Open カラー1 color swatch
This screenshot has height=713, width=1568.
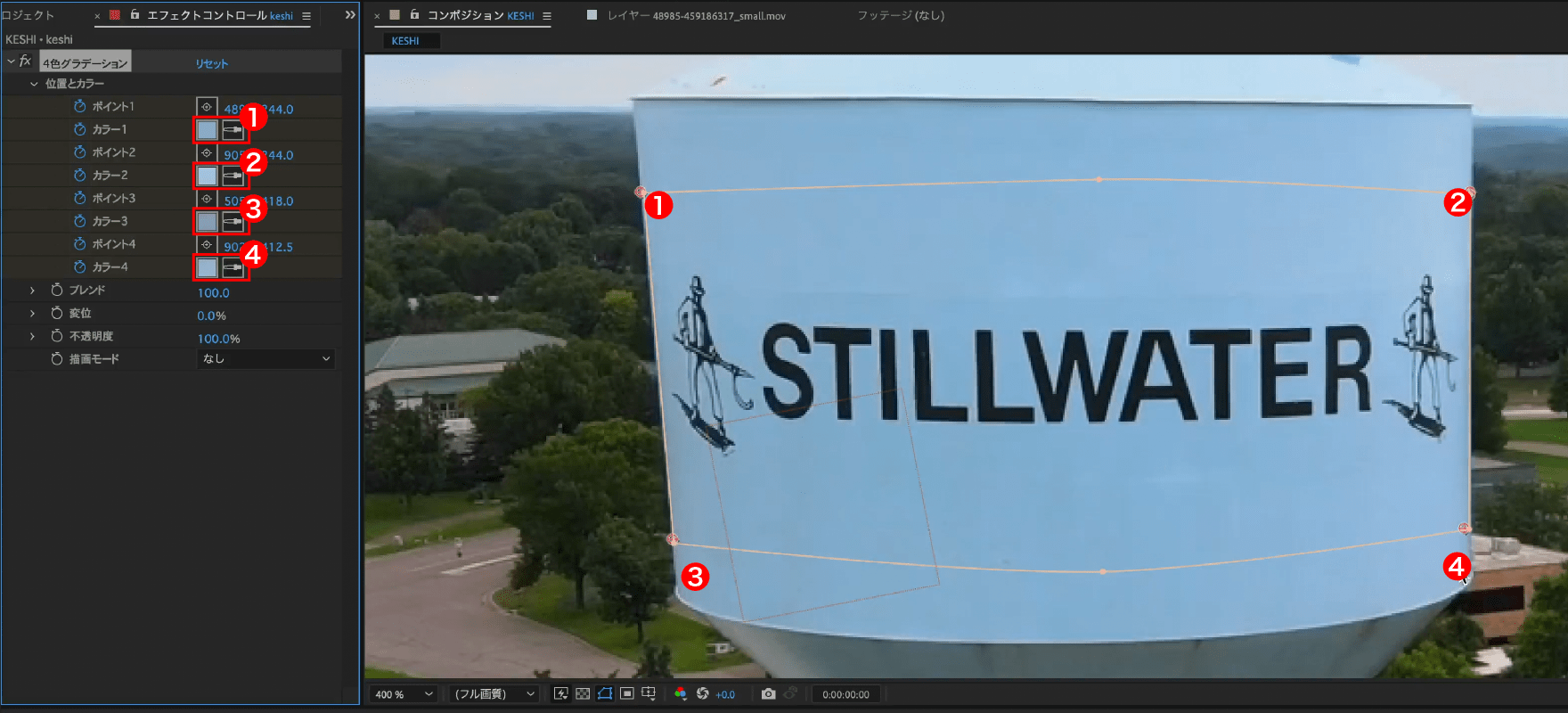[207, 130]
